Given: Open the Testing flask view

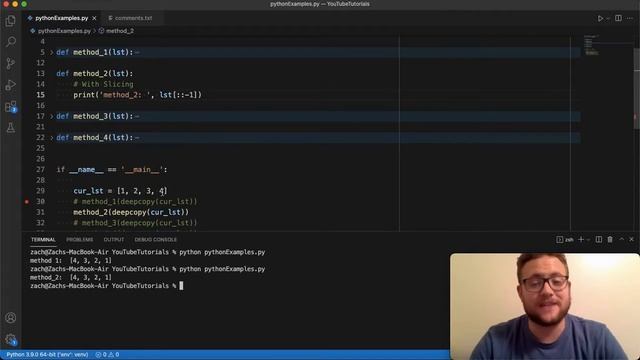Looking at the screenshot, I should click(11, 128).
